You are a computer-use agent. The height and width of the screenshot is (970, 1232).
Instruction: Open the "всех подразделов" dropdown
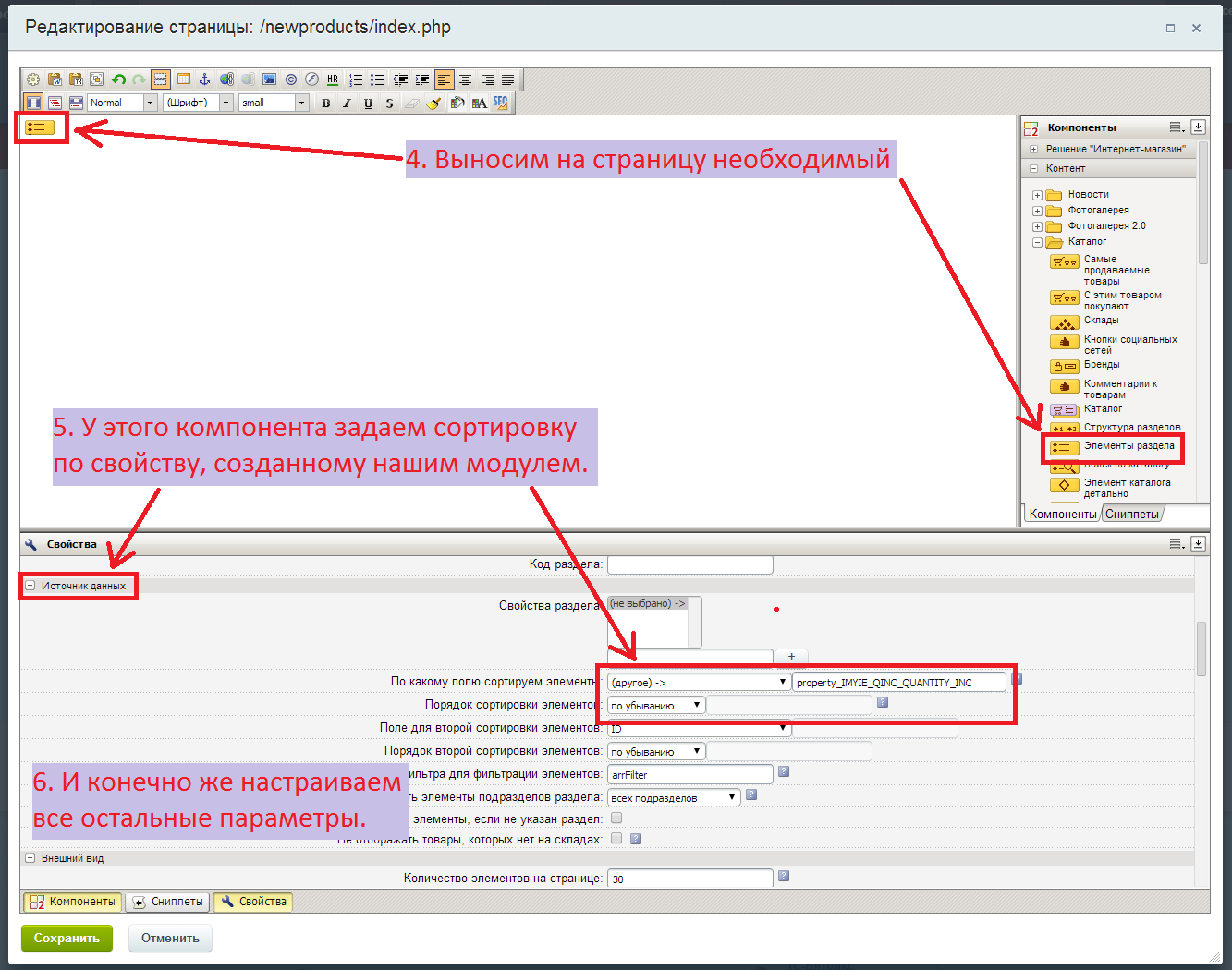(674, 797)
